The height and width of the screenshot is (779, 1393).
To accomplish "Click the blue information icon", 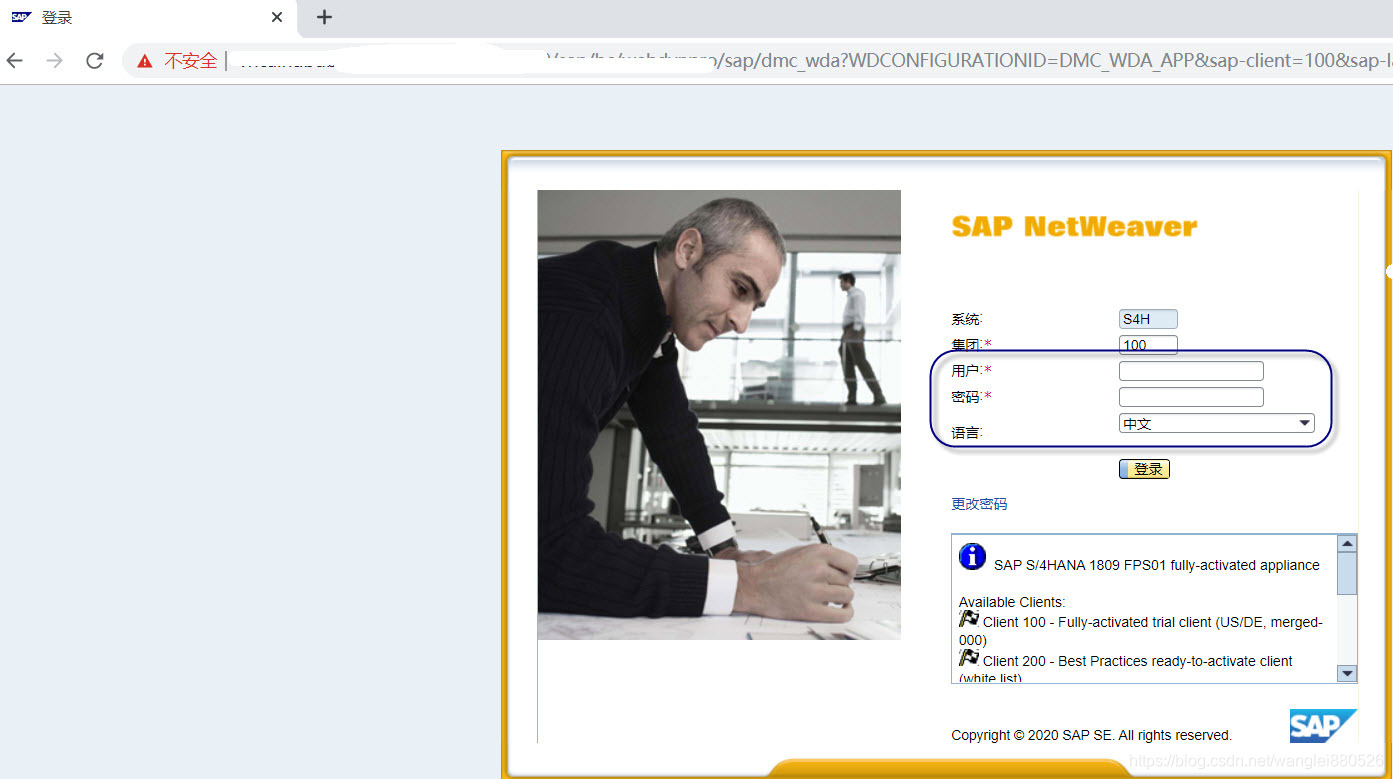I will click(x=972, y=556).
